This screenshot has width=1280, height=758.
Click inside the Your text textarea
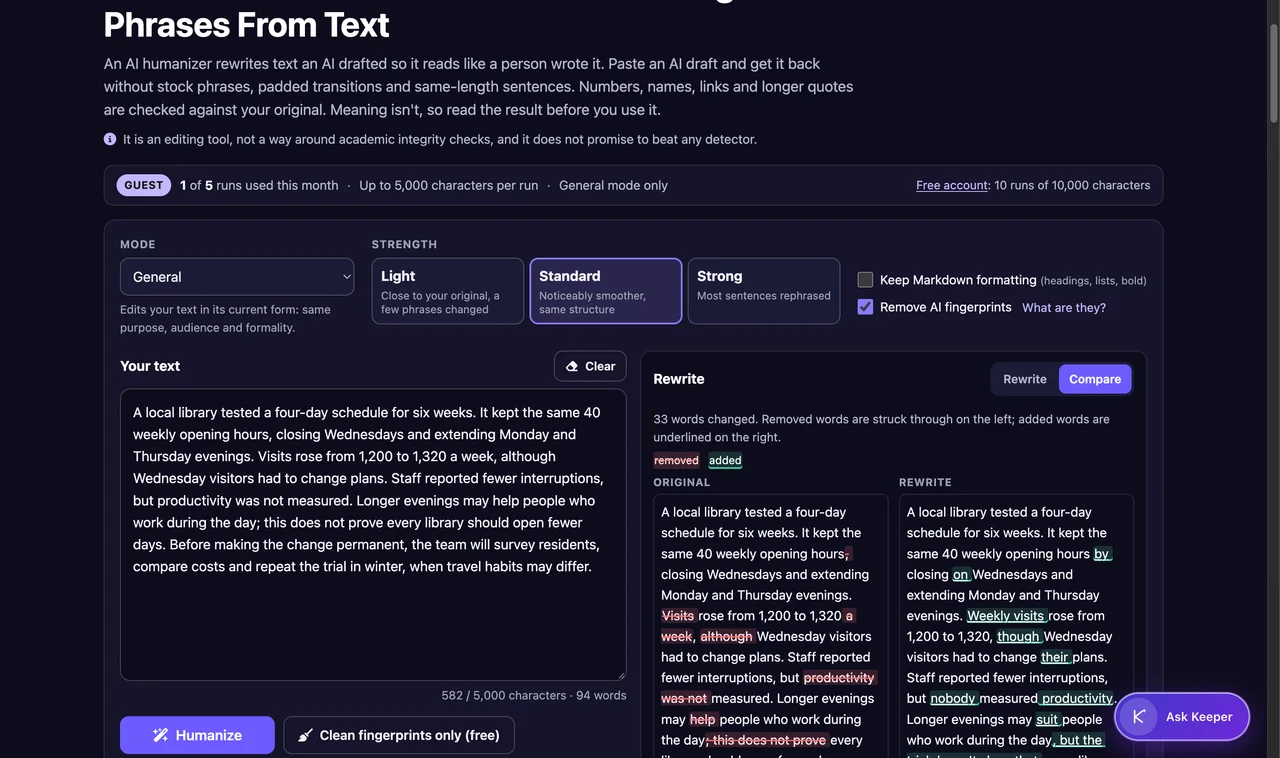(373, 535)
